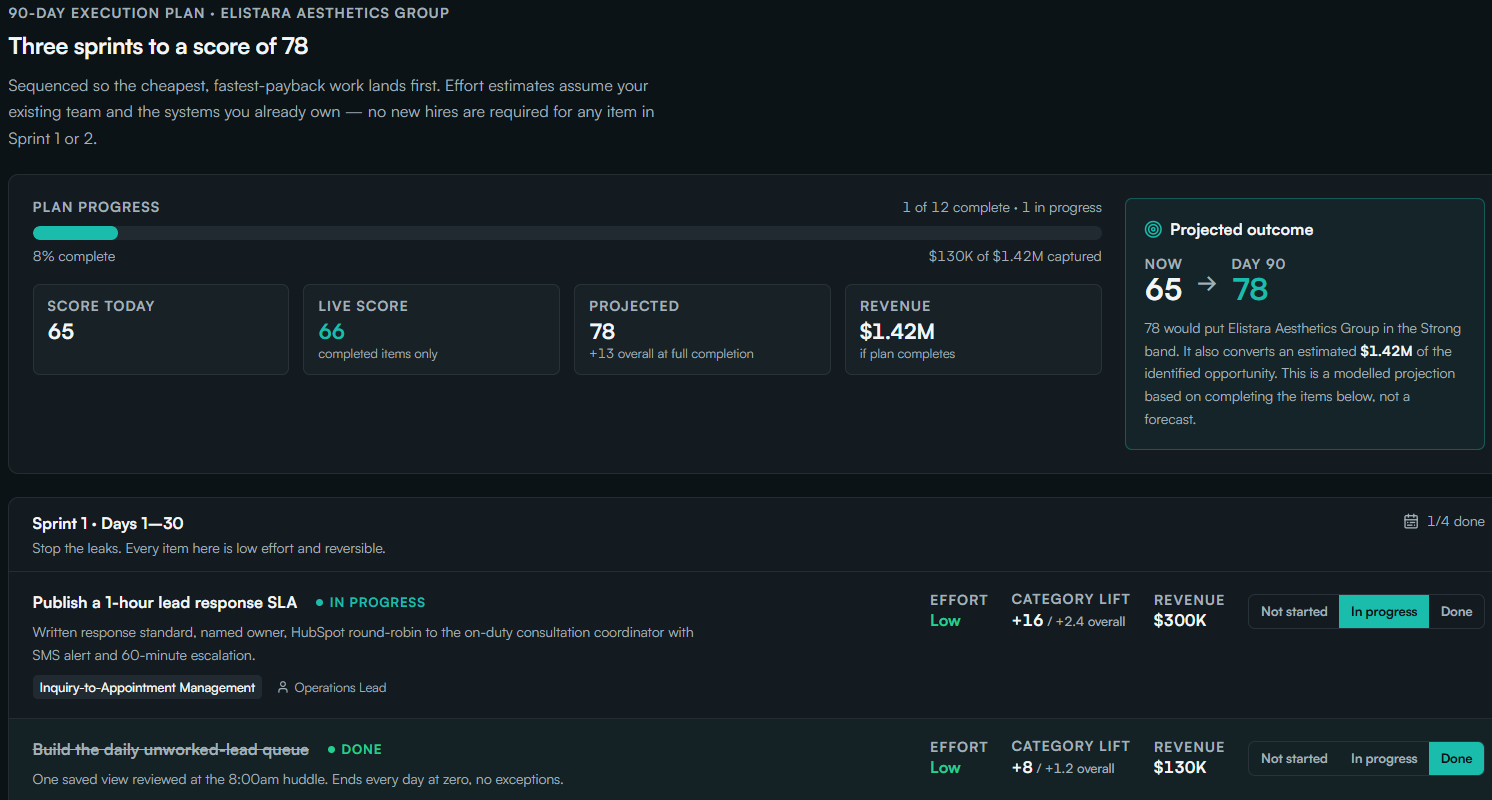The image size is (1492, 800).
Task: Click Low effort value for unworked-lead queue
Action: 945,768
